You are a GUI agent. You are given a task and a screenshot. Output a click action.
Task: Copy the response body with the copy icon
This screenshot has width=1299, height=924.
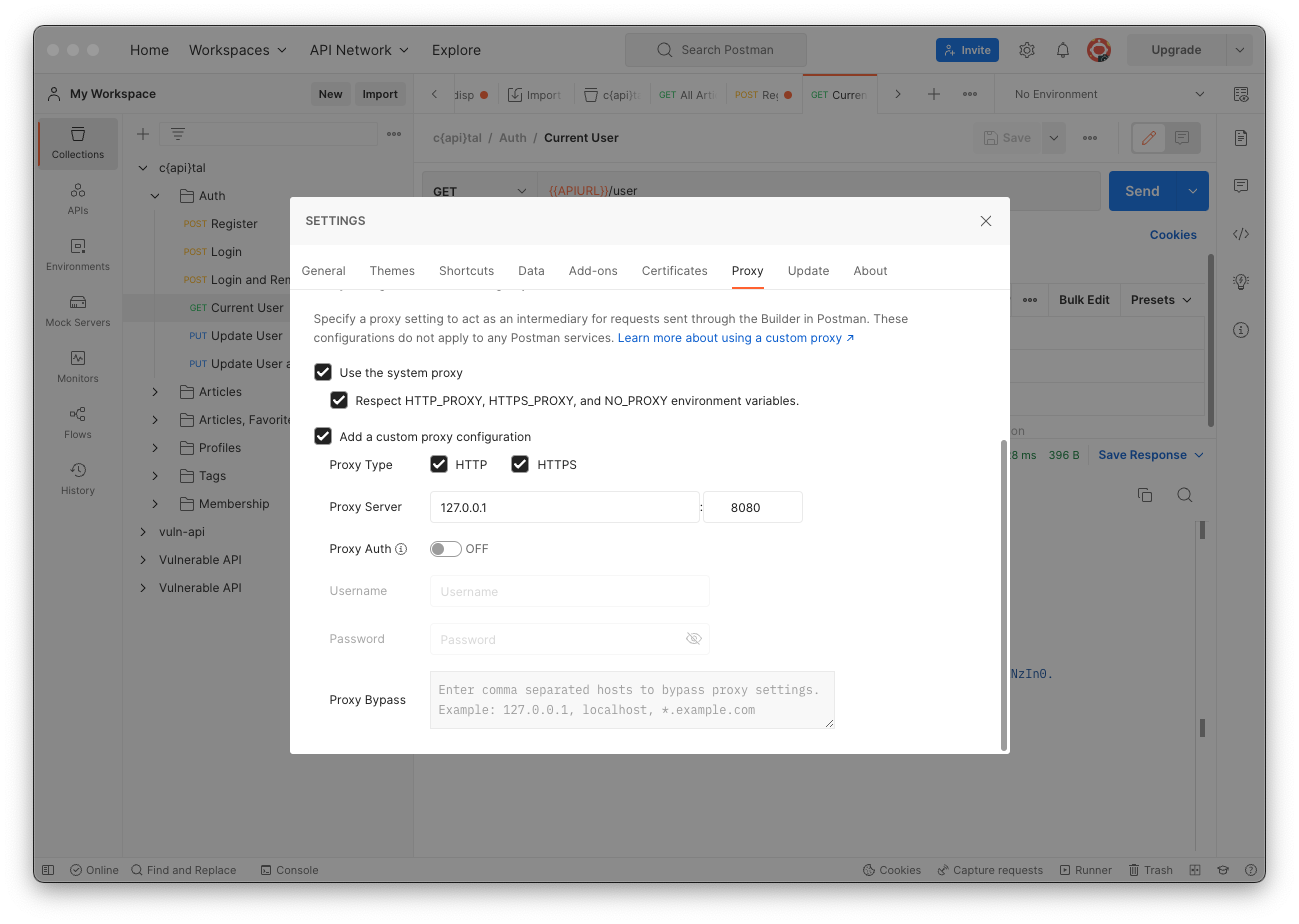coord(1145,495)
